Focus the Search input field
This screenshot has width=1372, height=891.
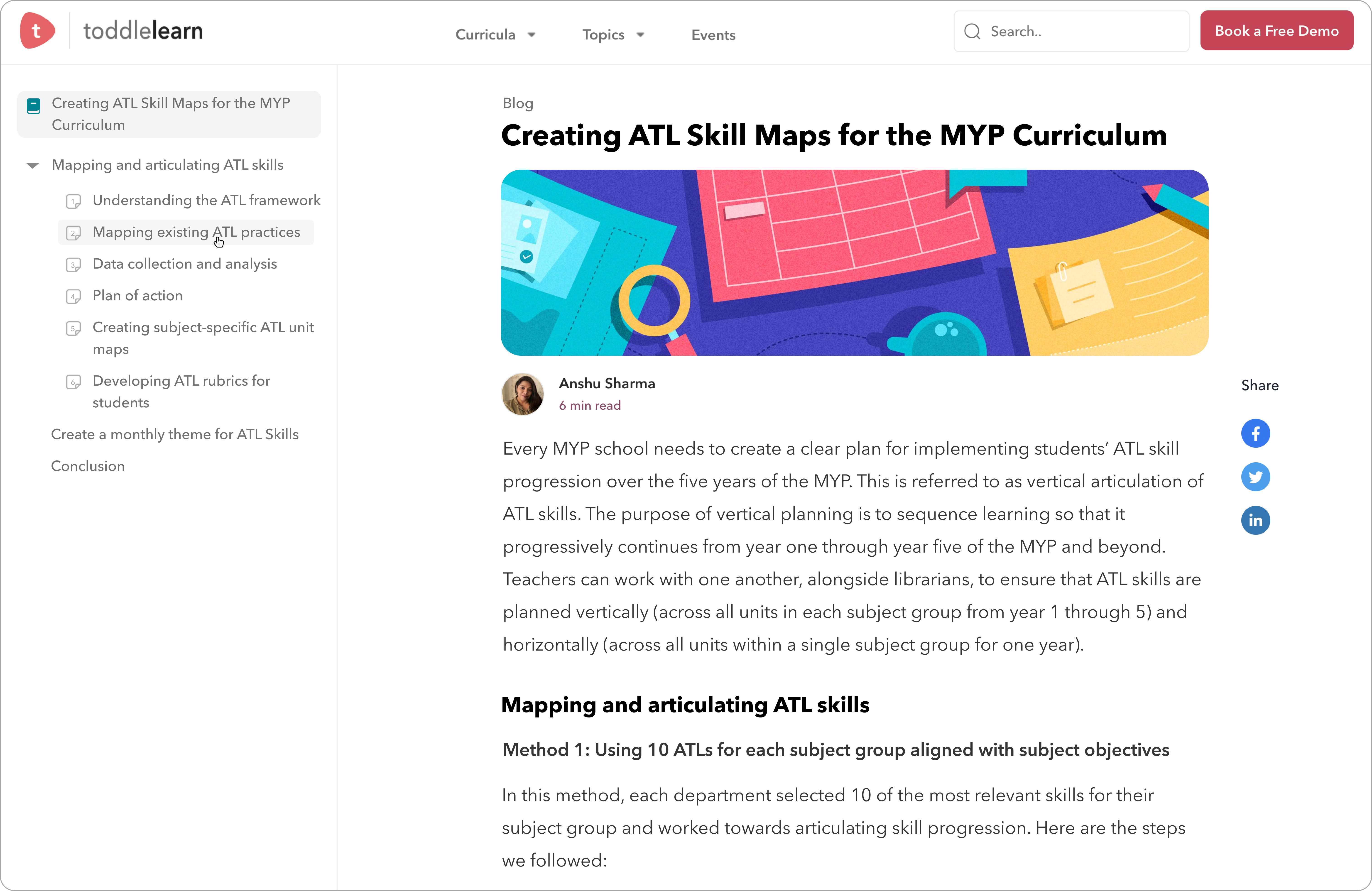pos(1071,31)
